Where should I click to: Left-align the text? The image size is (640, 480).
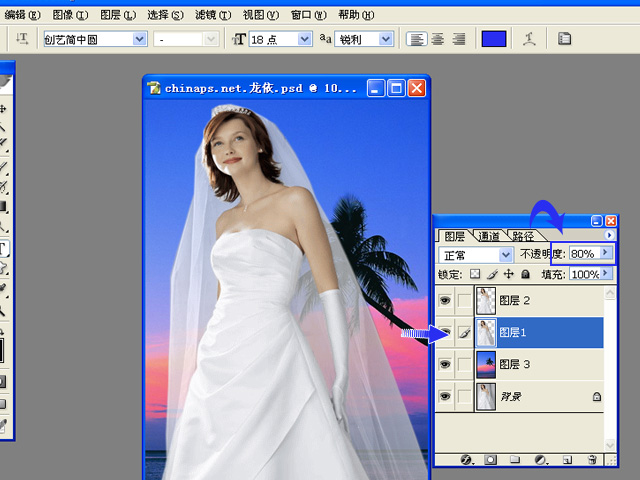pos(417,39)
